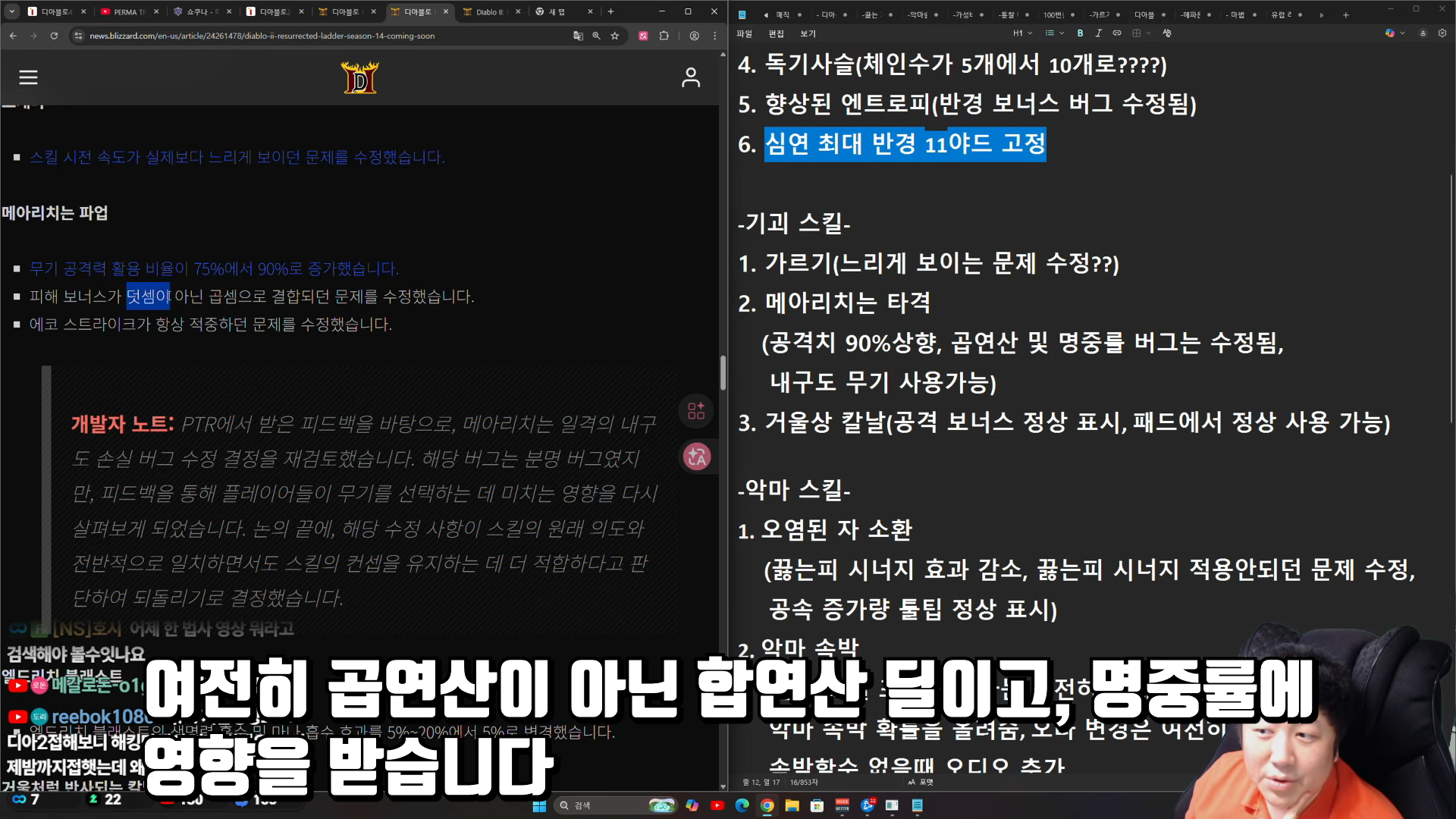Switch to the Diablo II browser tab
1456x819 pixels.
(491, 11)
